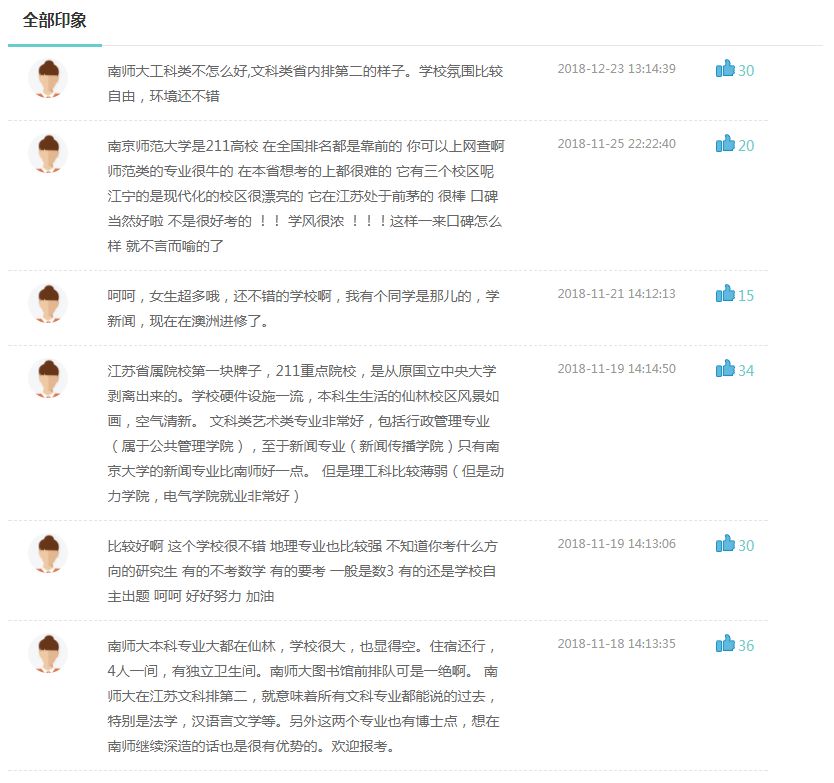The height and width of the screenshot is (783, 834).
Task: Like the review dated 2018-11-19 14:13:06
Action: click(x=725, y=544)
